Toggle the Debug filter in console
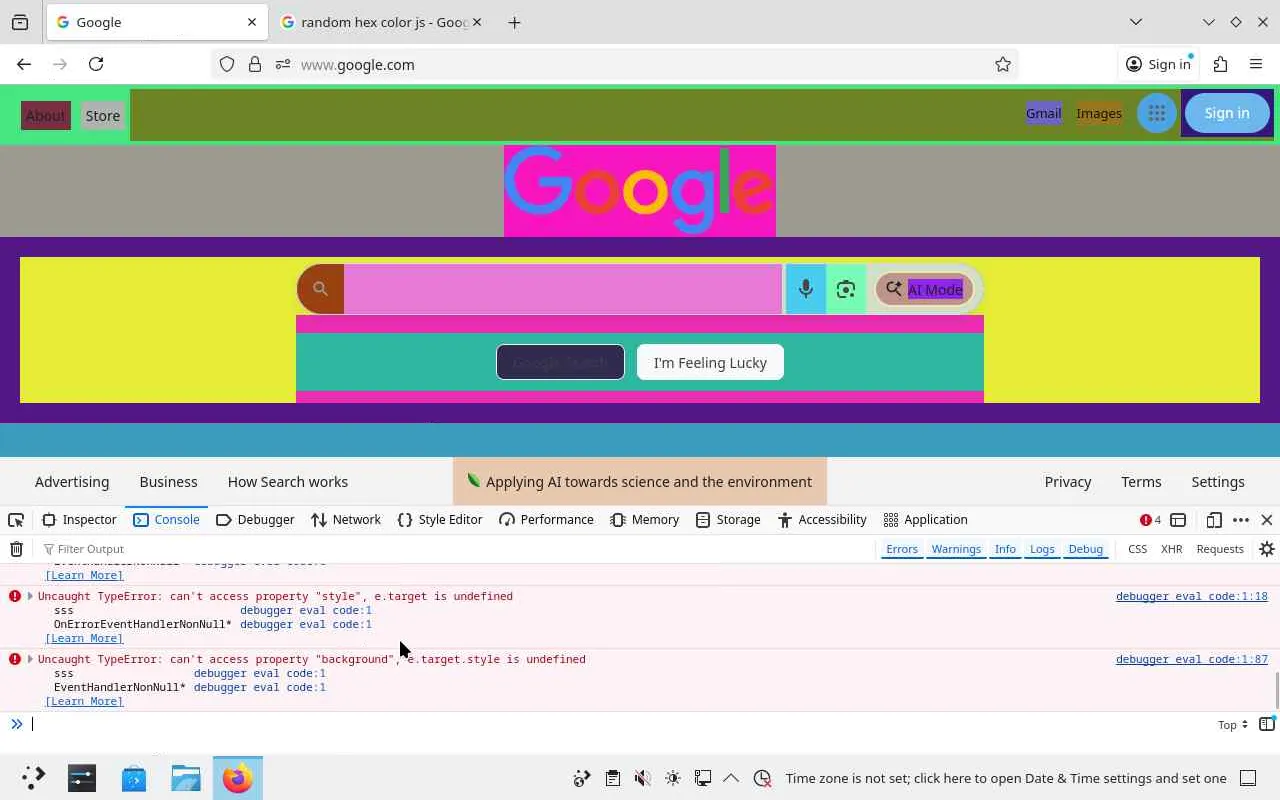 pyautogui.click(x=1085, y=549)
